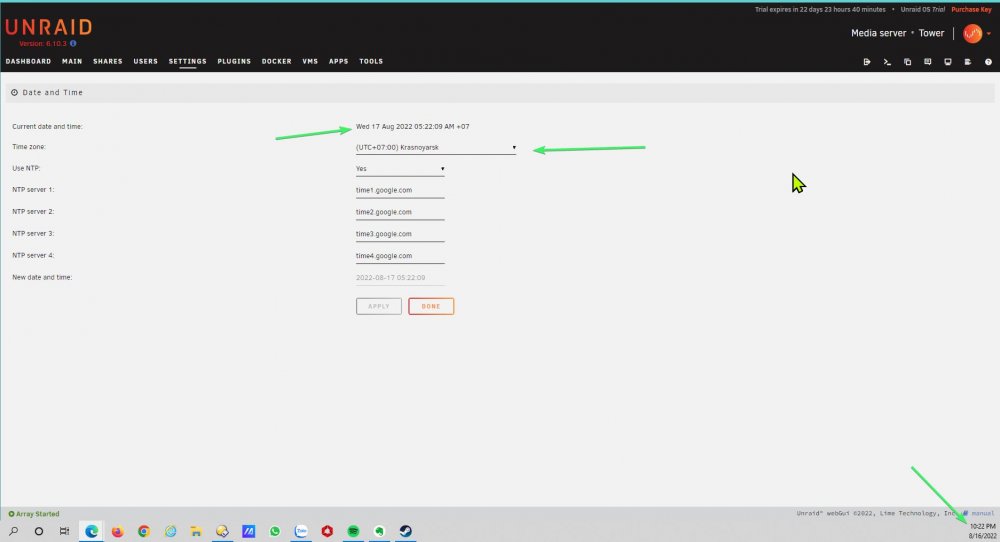Go to the Dashboard menu
The height and width of the screenshot is (542, 1000).
coord(28,62)
